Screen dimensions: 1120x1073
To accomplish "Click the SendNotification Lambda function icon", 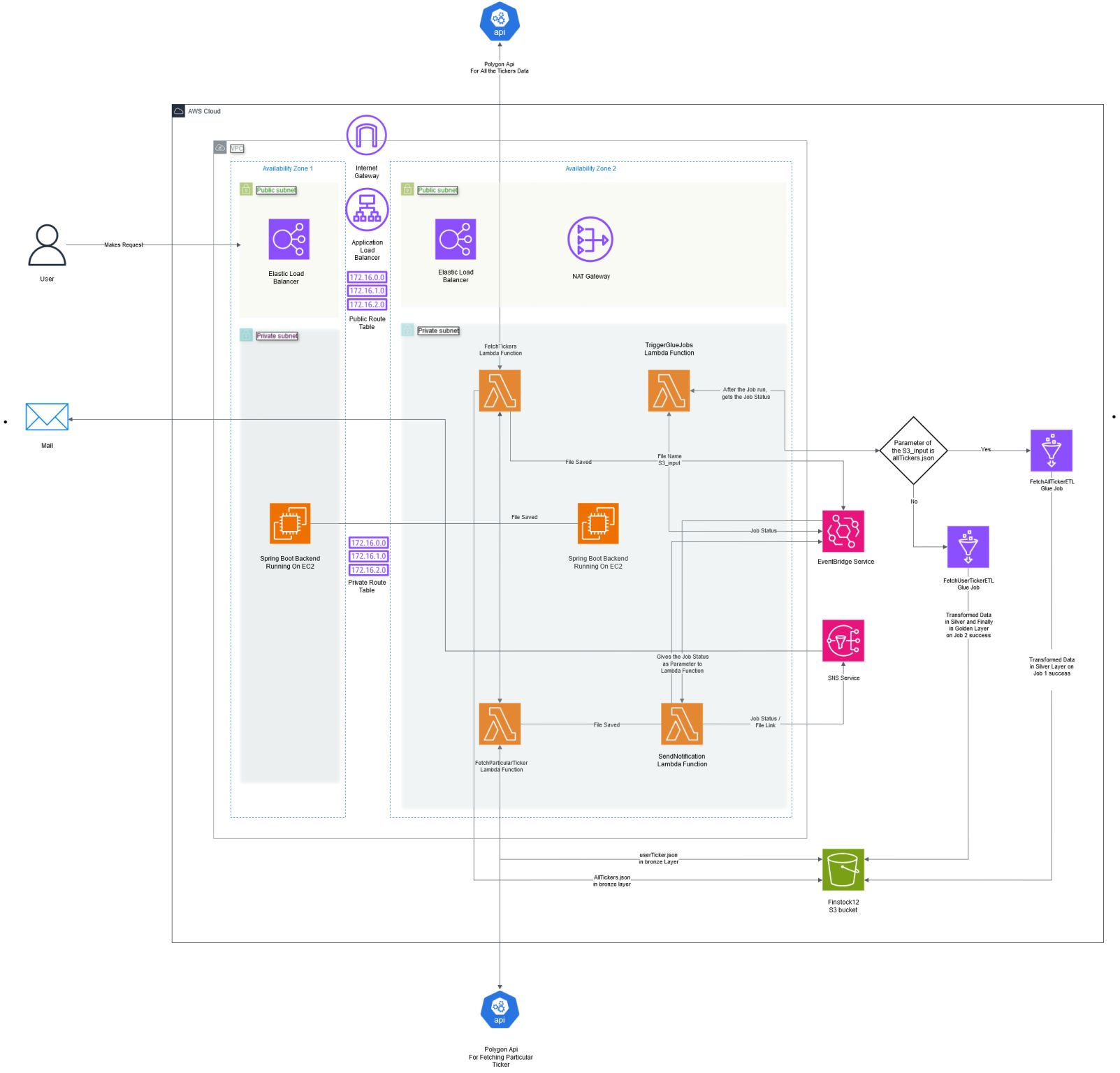I will click(682, 724).
